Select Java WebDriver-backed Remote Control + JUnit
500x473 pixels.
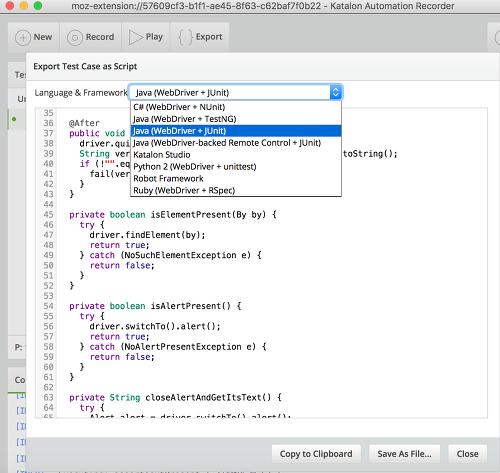[x=236, y=143]
